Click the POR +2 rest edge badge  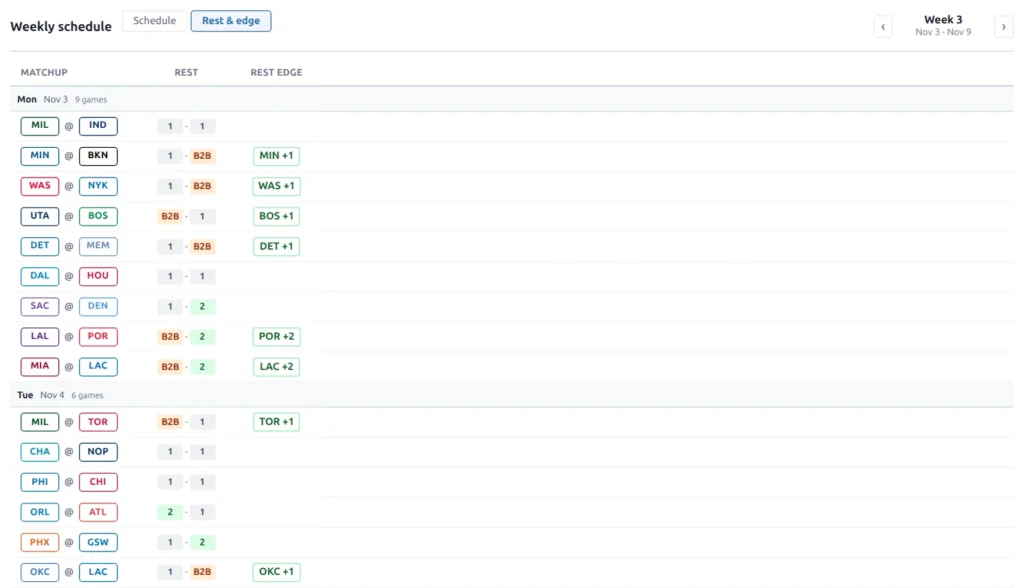click(276, 336)
